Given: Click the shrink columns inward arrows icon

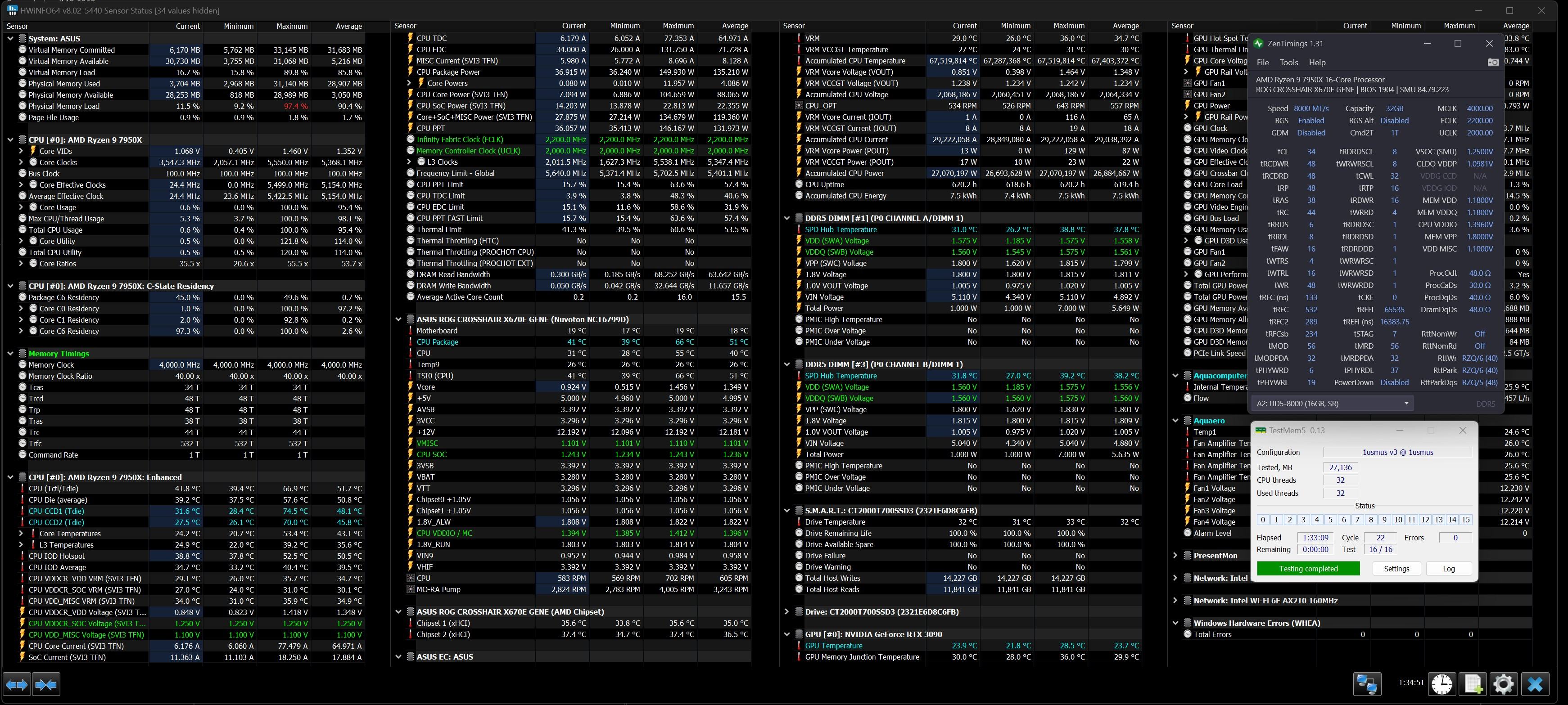Looking at the screenshot, I should (46, 684).
